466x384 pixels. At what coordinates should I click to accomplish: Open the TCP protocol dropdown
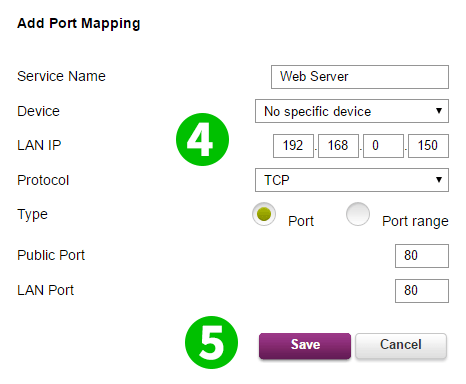tap(352, 180)
